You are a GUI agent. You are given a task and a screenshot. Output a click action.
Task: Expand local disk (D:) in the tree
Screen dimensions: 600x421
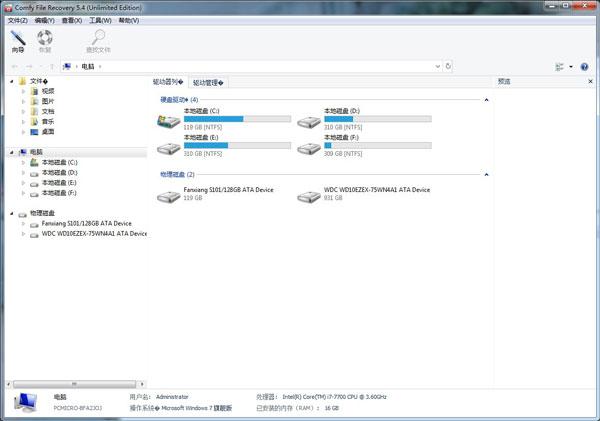click(x=23, y=173)
